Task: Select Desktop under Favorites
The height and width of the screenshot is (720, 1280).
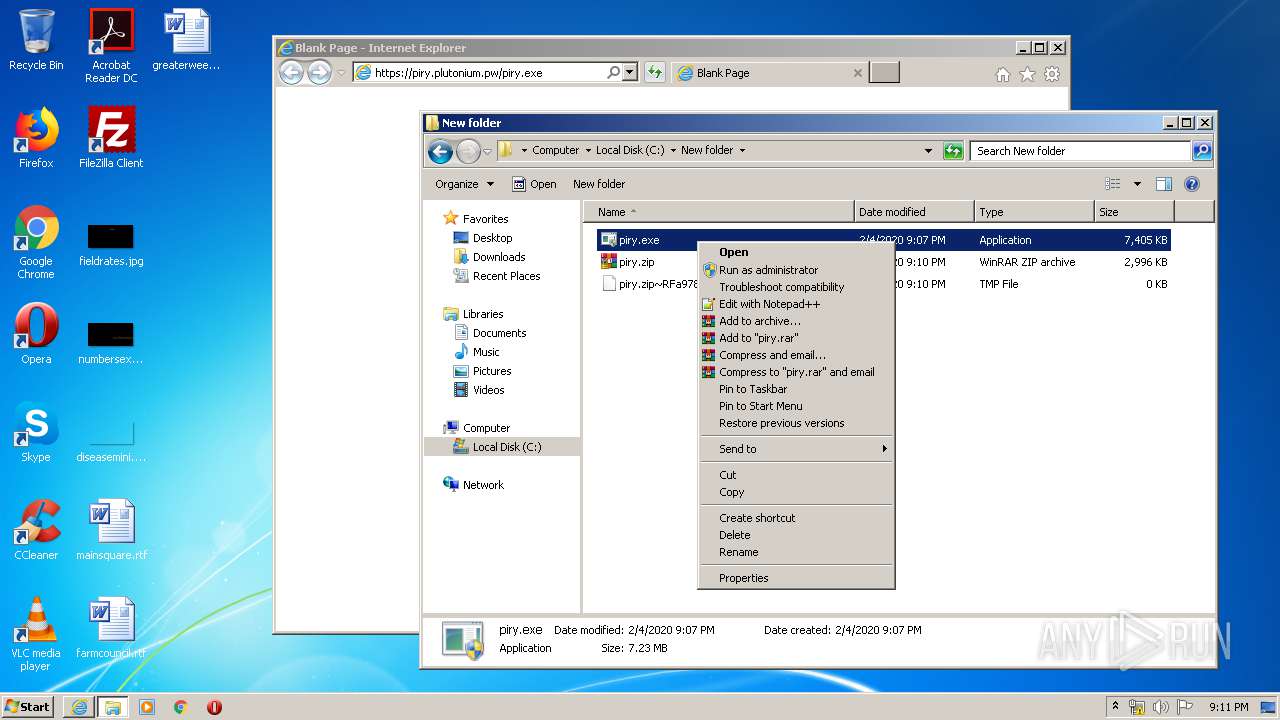Action: [x=483, y=238]
